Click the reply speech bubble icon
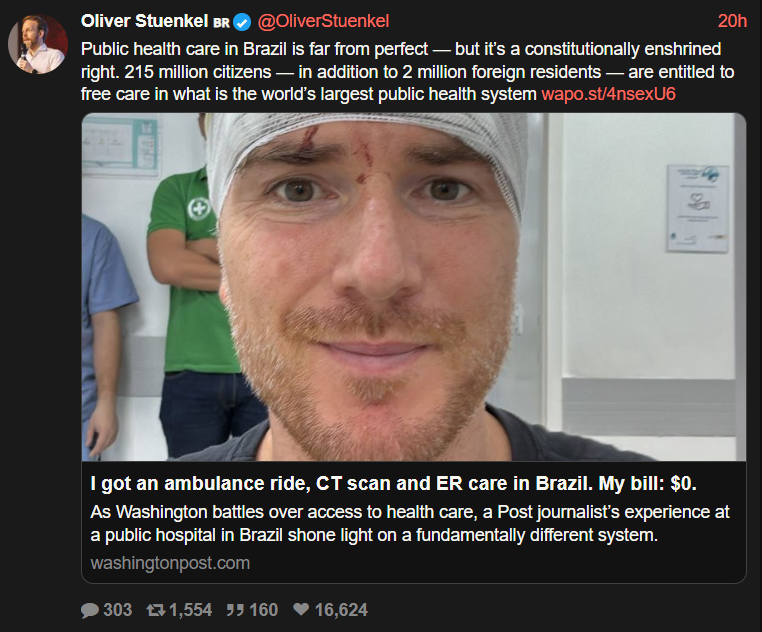 (90, 610)
